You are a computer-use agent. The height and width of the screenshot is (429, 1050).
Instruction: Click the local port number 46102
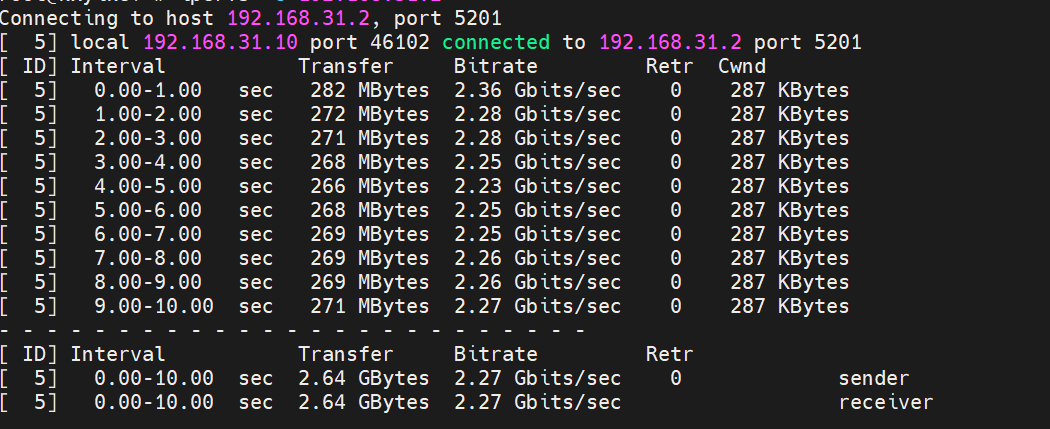[x=399, y=42]
